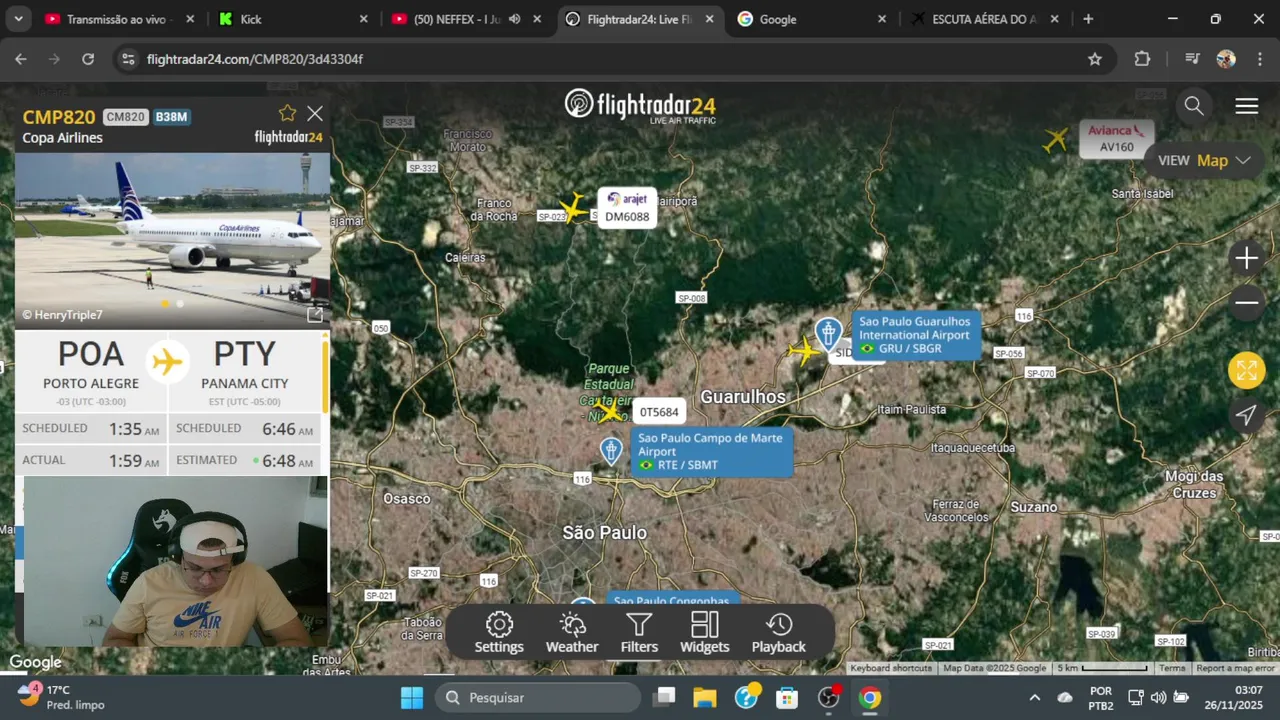View site information icon in address bar

pyautogui.click(x=127, y=59)
